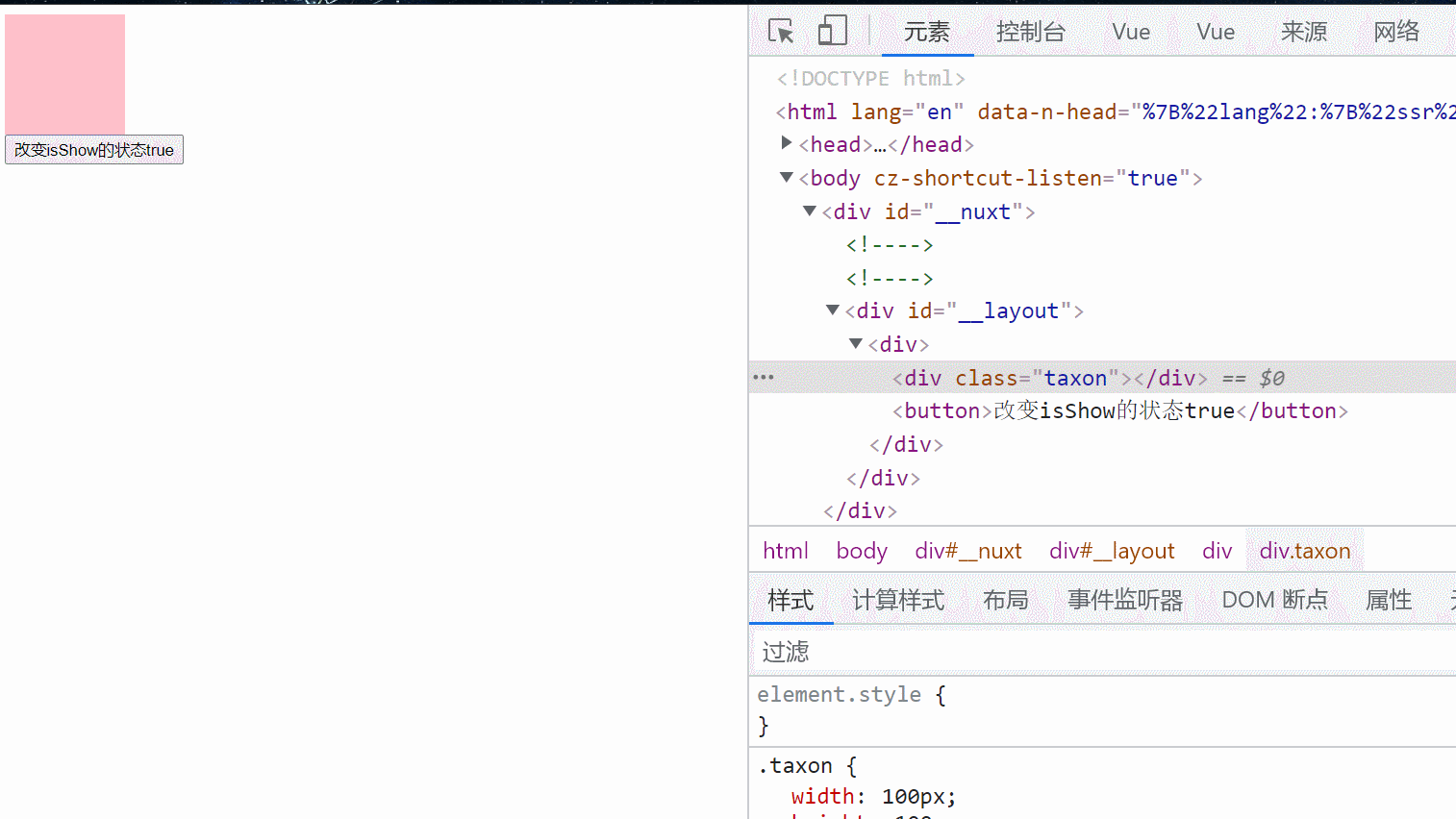Click the 改变isShow的状态true page button
Image resolution: width=1456 pixels, height=819 pixels.
point(94,150)
